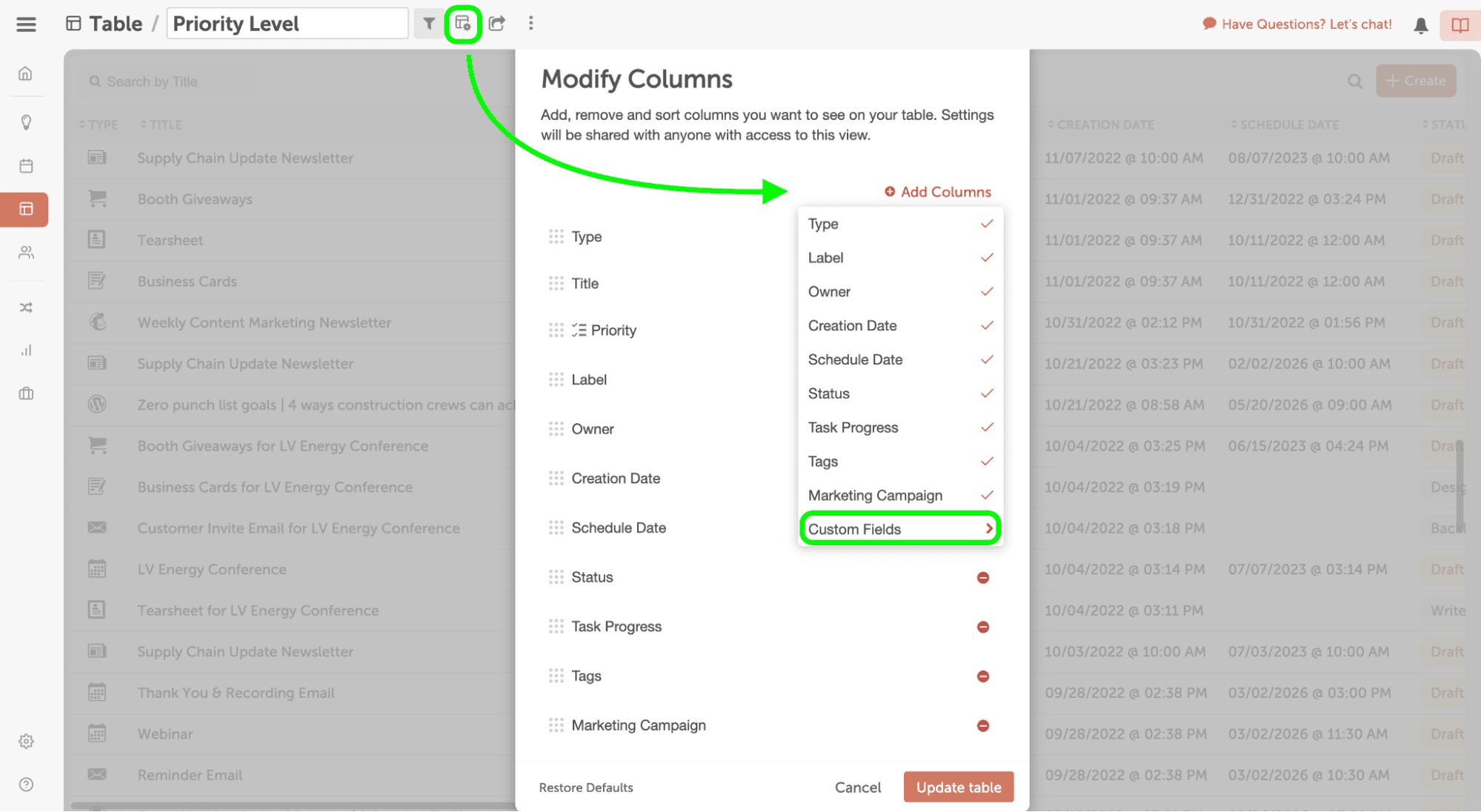Open the modify columns table settings icon

(463, 24)
